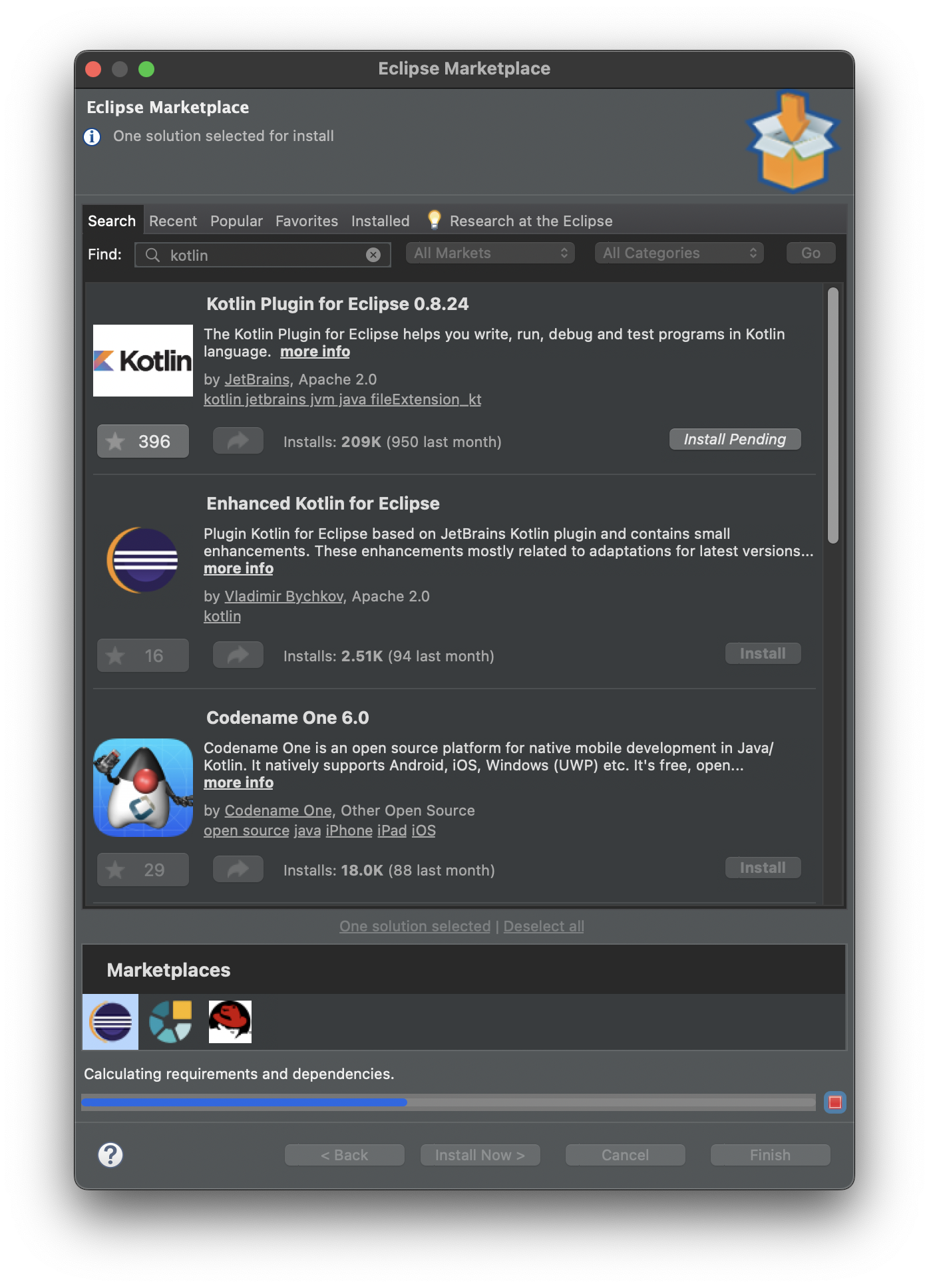Image resolution: width=929 pixels, height=1288 pixels.
Task: Favorite Enhanced Kotlin for Eclipse (16 stars)
Action: (143, 655)
